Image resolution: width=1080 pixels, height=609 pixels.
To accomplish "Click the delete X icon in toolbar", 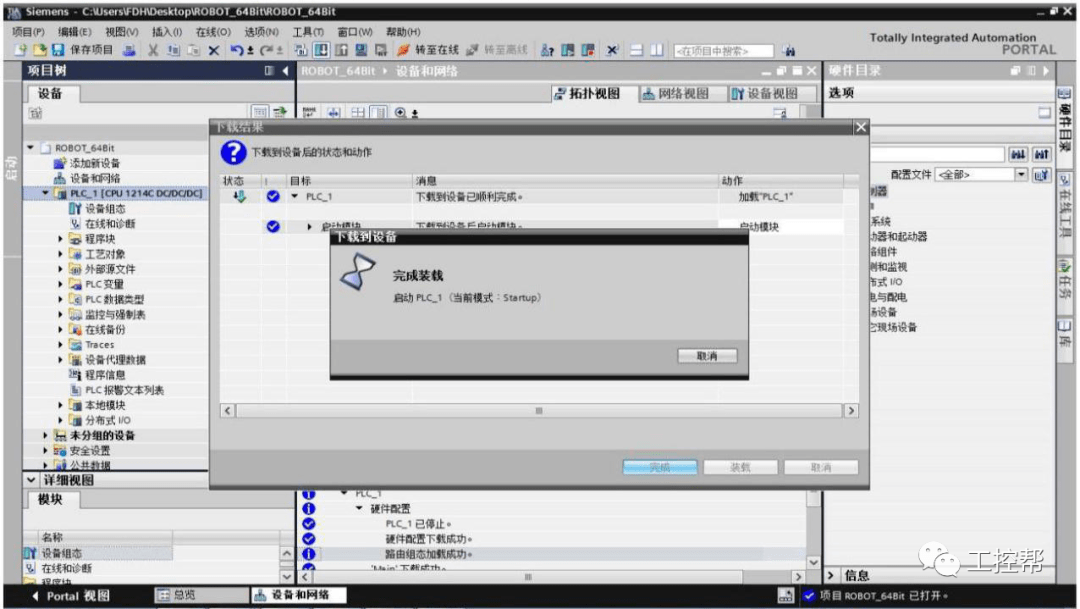I will point(214,50).
